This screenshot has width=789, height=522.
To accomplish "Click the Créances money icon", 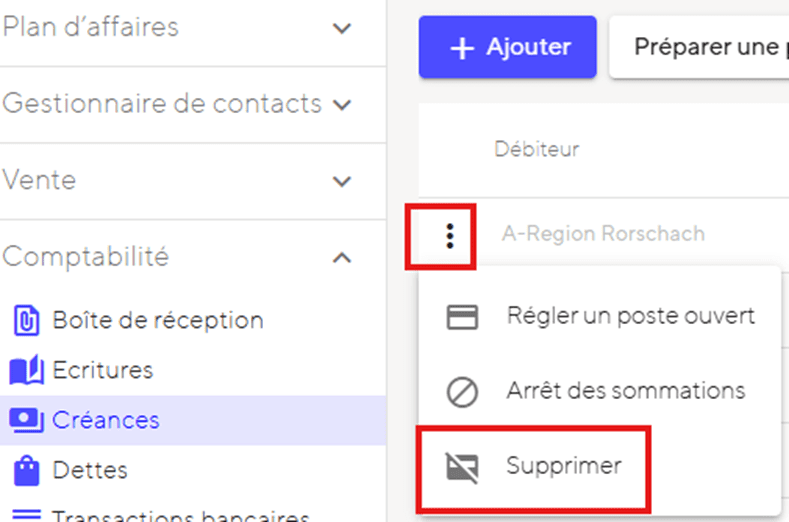I will pos(26,420).
